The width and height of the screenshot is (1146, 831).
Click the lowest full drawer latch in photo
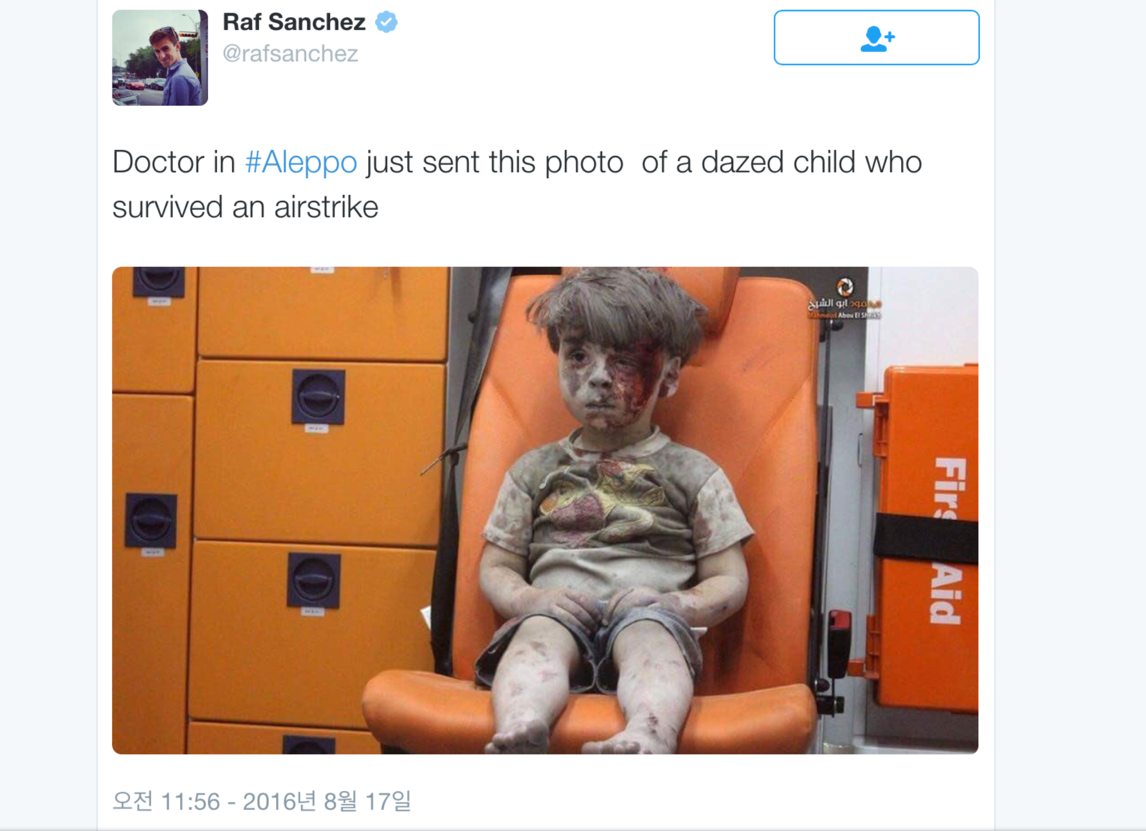pyautogui.click(x=314, y=580)
